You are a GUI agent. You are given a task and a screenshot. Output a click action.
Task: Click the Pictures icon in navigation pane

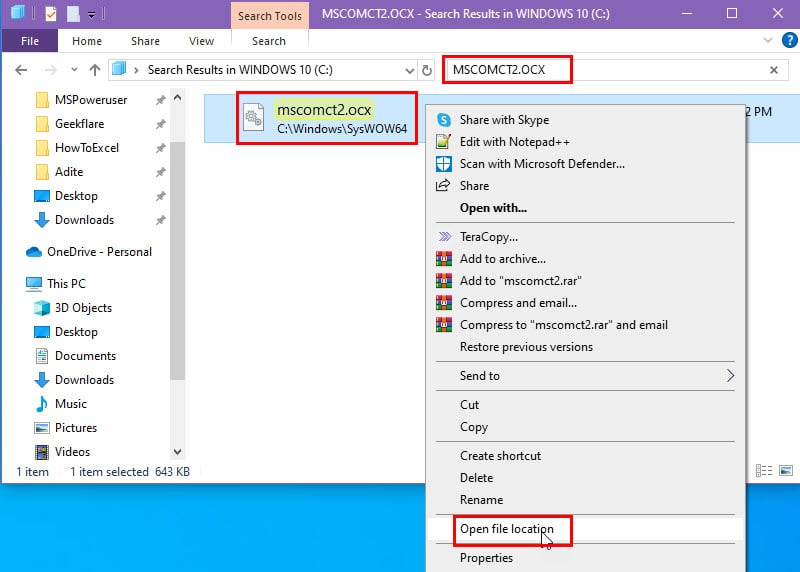(x=42, y=428)
